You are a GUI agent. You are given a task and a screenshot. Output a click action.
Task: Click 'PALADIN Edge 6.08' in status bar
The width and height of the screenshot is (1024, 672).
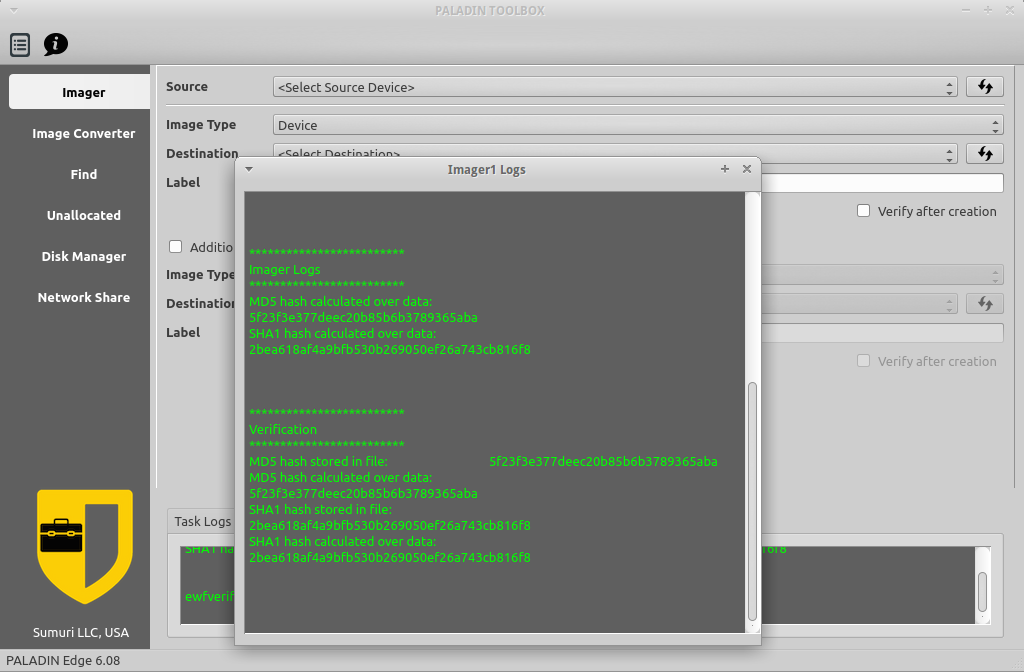tap(63, 660)
